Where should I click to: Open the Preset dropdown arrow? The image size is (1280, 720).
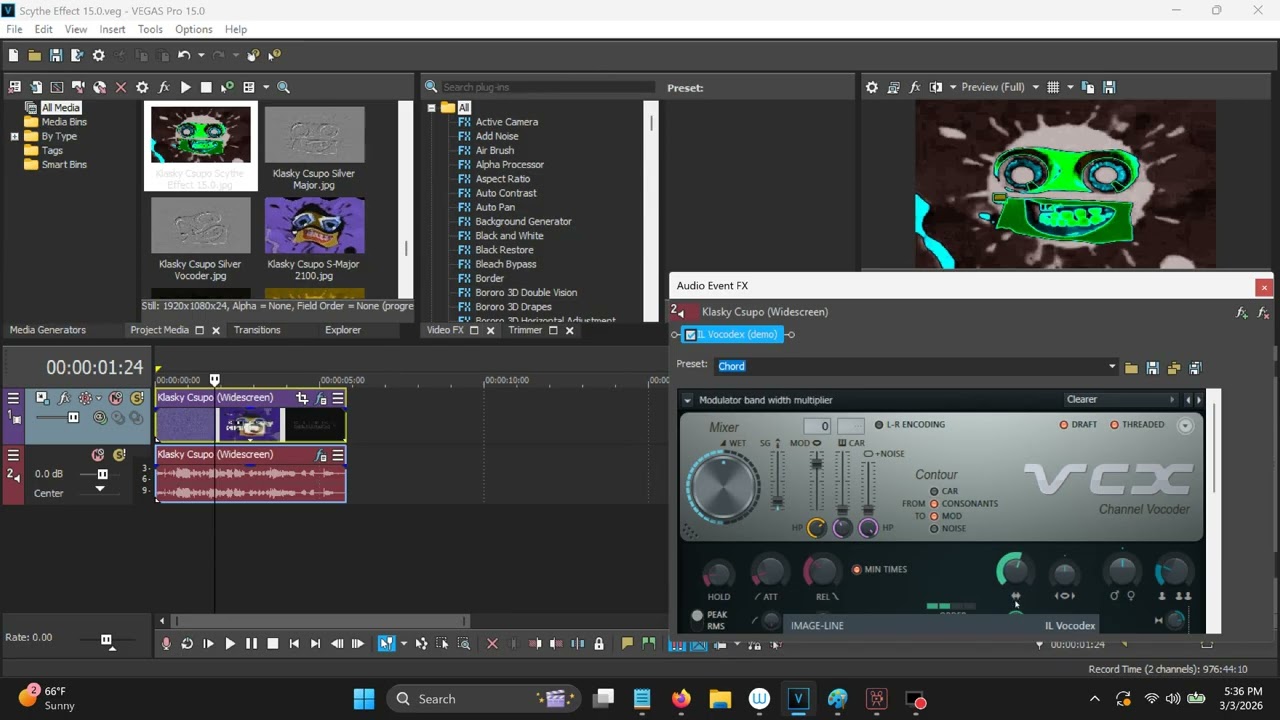pos(1112,367)
